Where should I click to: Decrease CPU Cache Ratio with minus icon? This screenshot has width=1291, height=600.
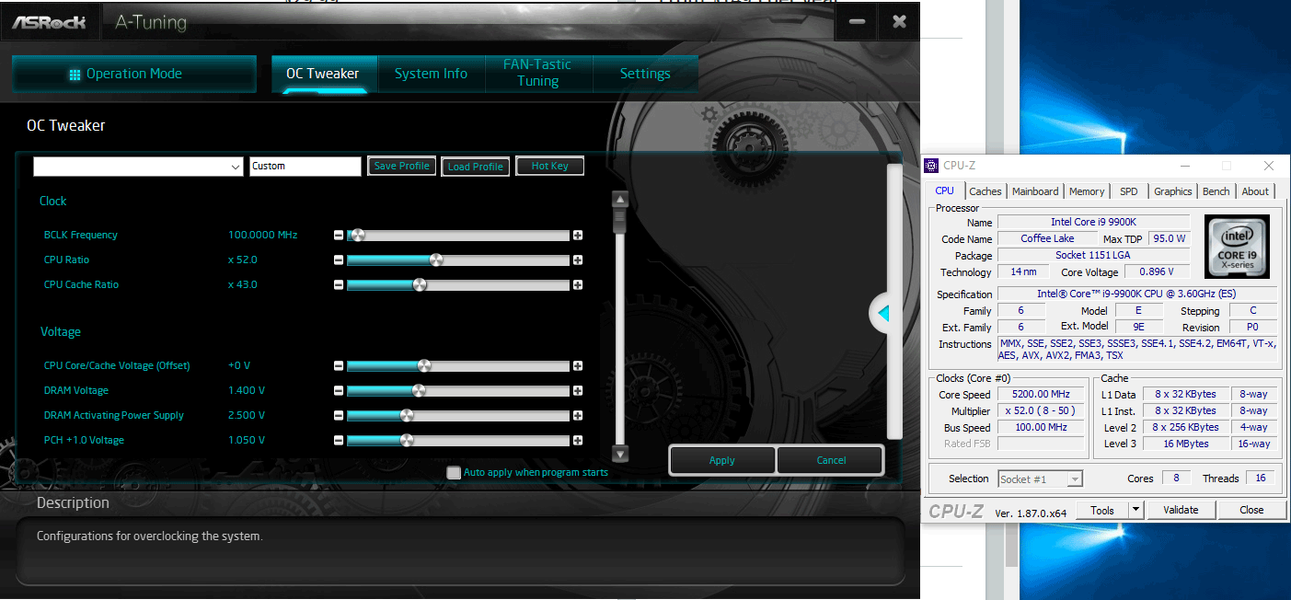pyautogui.click(x=338, y=285)
